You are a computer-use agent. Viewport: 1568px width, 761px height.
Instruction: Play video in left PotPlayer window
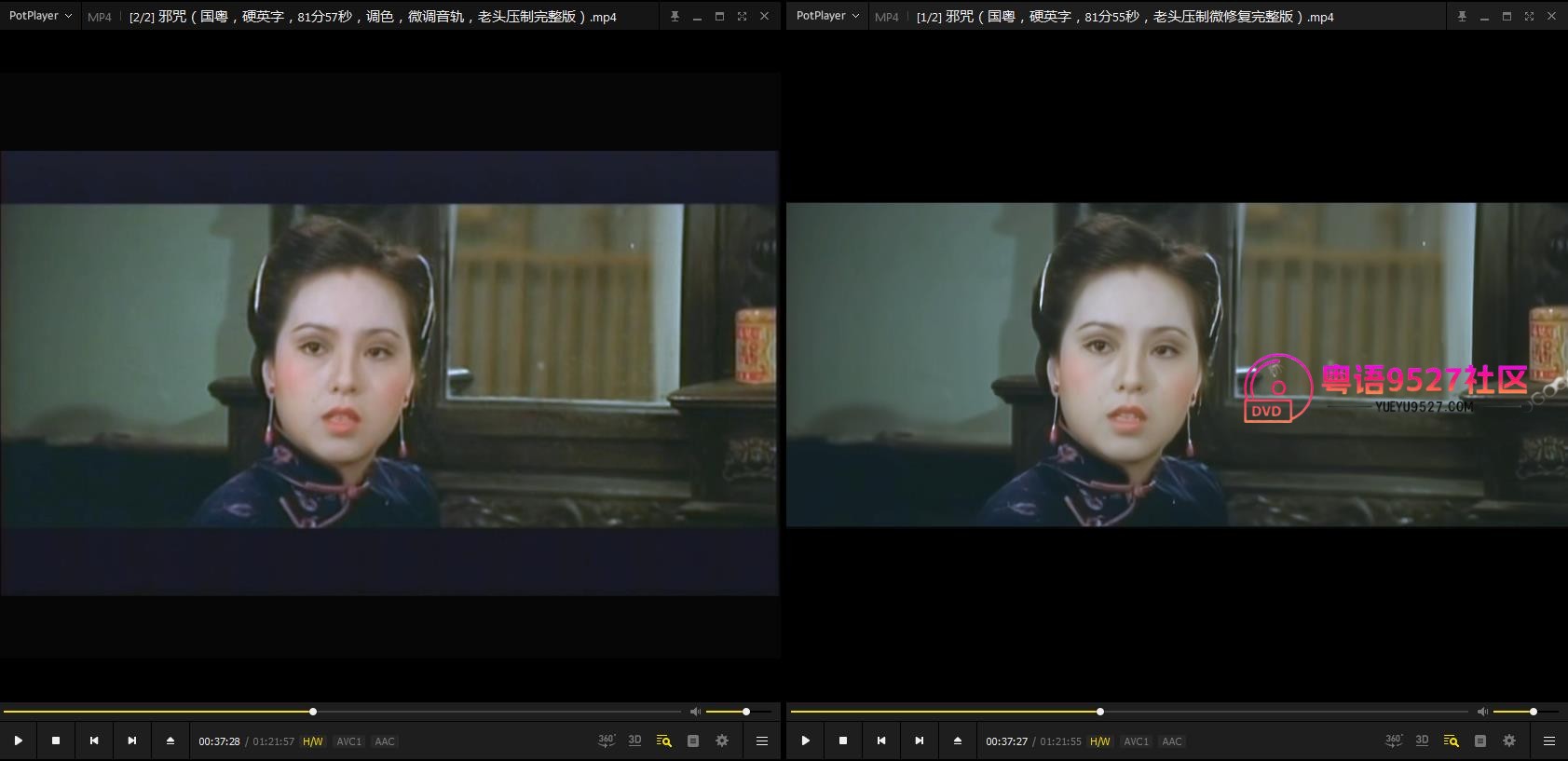(x=18, y=741)
